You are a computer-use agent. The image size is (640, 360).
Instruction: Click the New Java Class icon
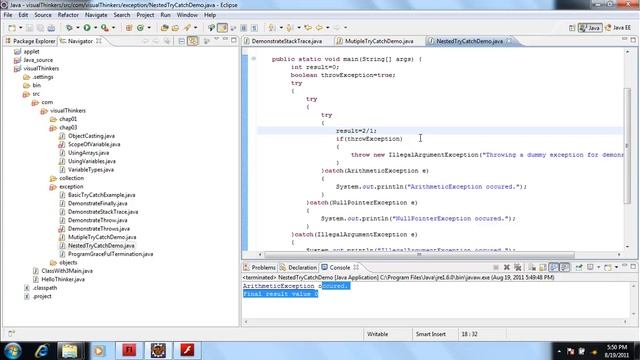coord(140,28)
